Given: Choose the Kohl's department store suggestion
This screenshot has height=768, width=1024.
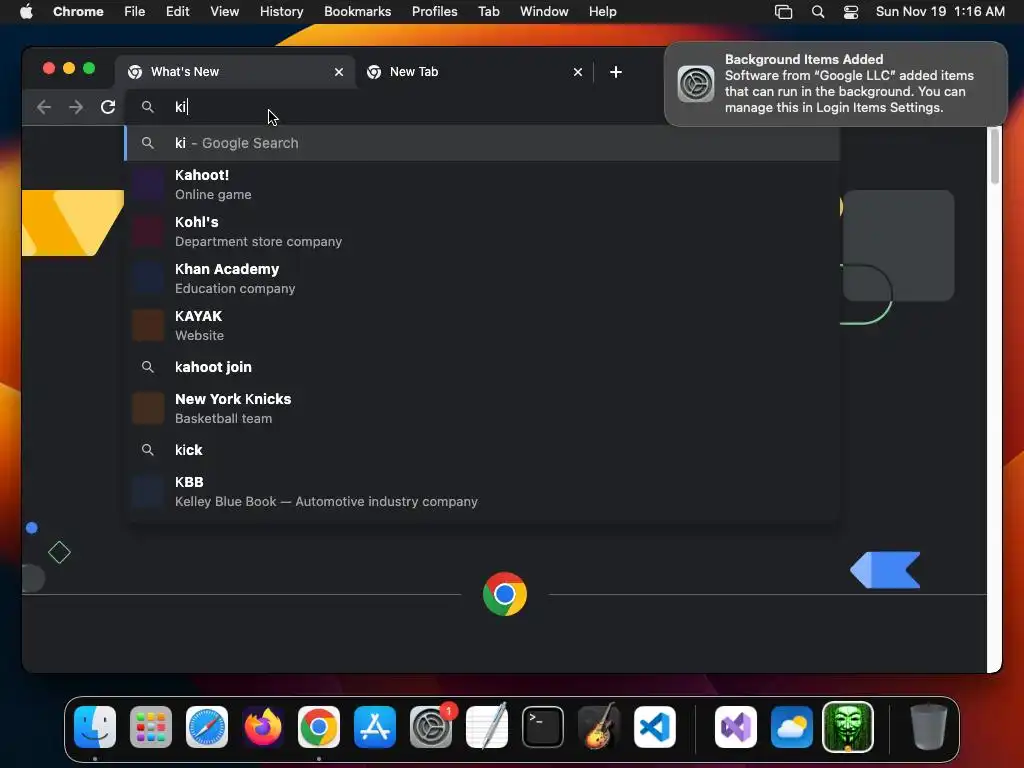Looking at the screenshot, I should tap(482, 231).
